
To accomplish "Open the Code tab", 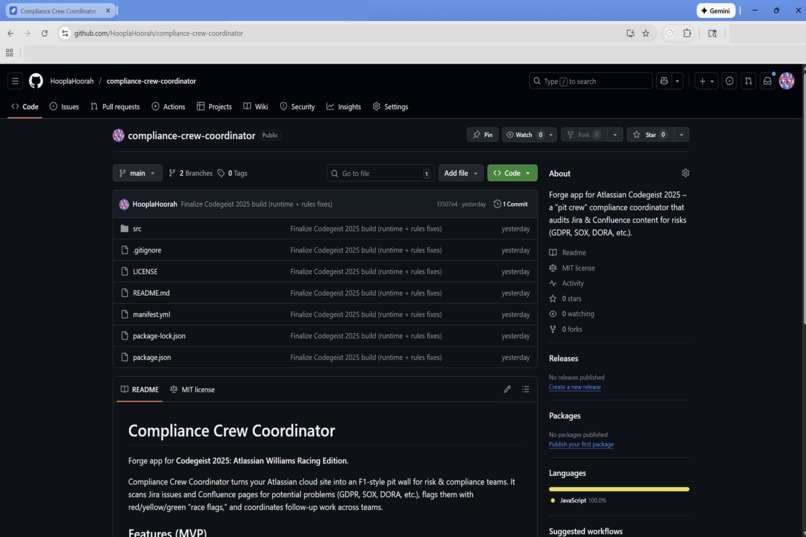I will [x=25, y=107].
